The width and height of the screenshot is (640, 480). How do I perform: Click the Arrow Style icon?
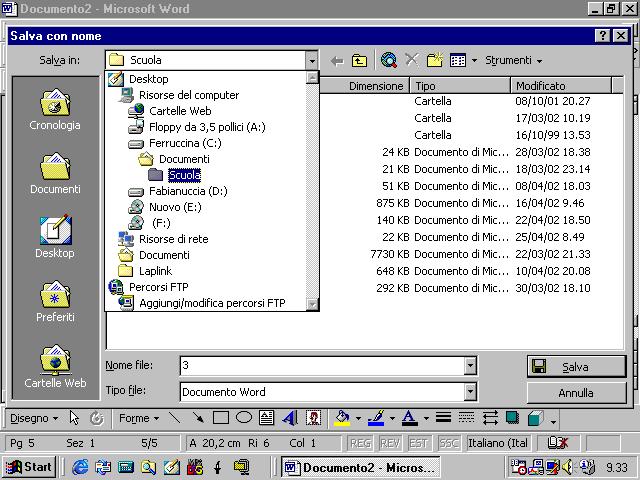tap(490, 418)
